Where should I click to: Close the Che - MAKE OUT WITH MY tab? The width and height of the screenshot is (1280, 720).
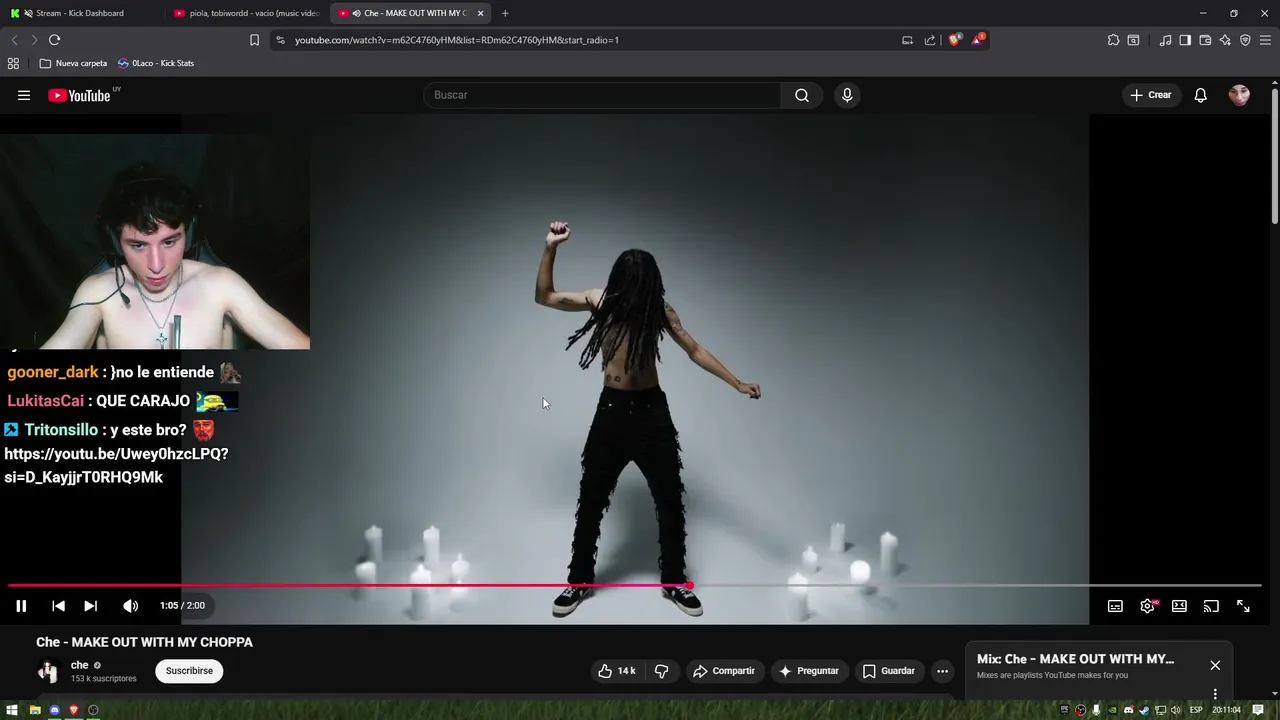480,13
